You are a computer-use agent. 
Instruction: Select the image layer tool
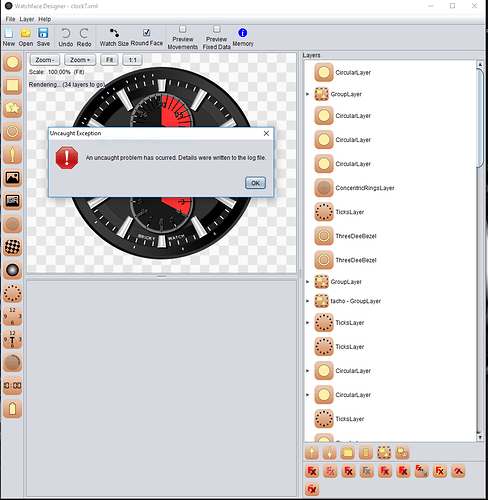click(x=13, y=178)
